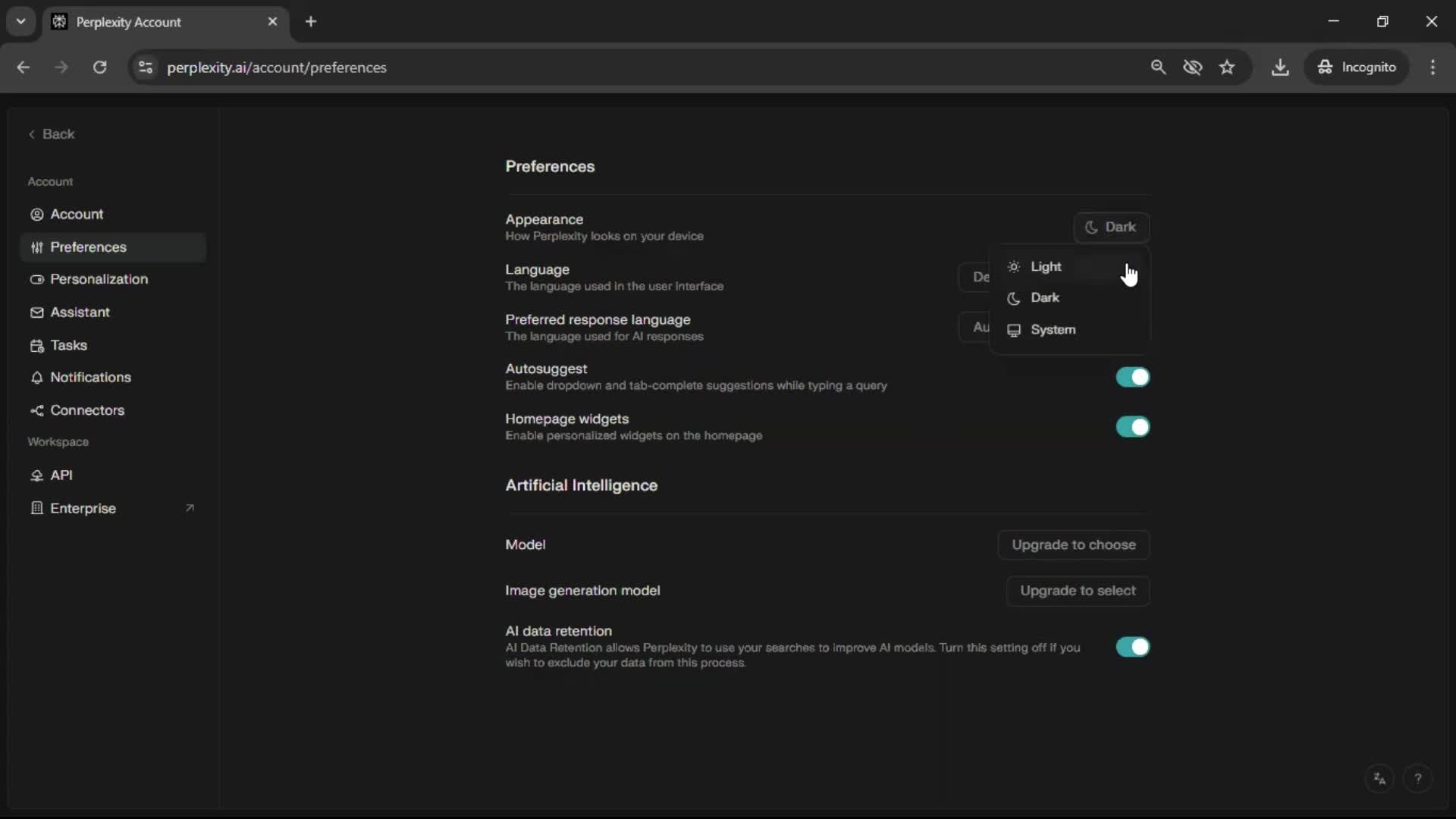Open the browser downloads icon
Screen dimensions: 1456x819
tap(1280, 67)
